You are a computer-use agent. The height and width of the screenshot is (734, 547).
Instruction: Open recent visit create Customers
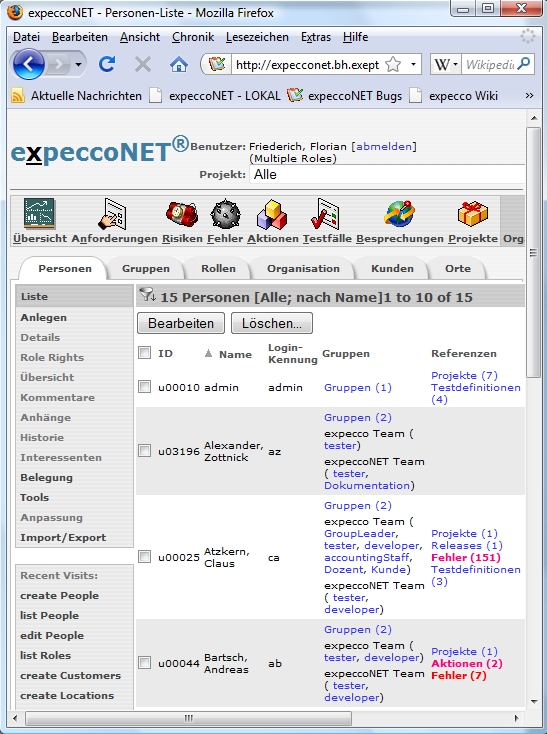click(71, 675)
